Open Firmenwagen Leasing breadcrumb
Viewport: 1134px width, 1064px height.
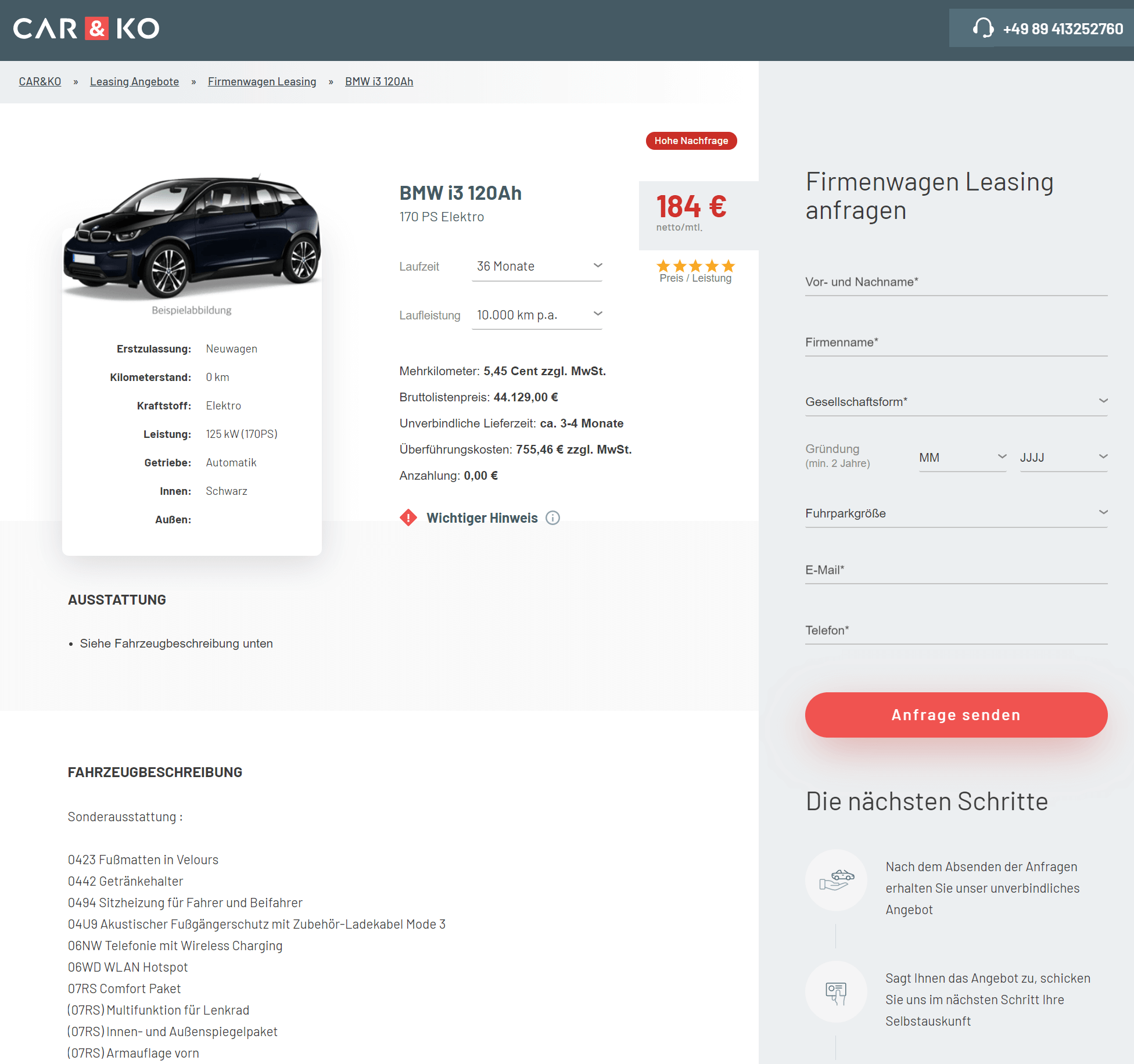coord(262,81)
